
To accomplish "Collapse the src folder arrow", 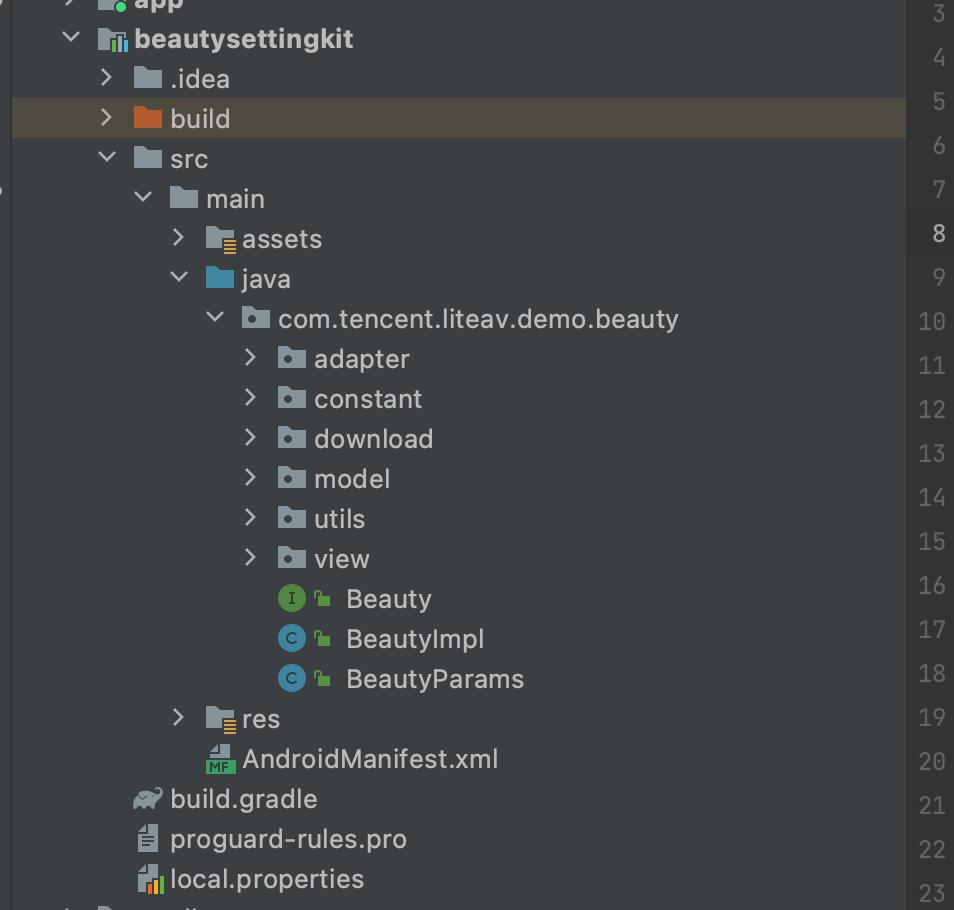I will tap(107, 158).
